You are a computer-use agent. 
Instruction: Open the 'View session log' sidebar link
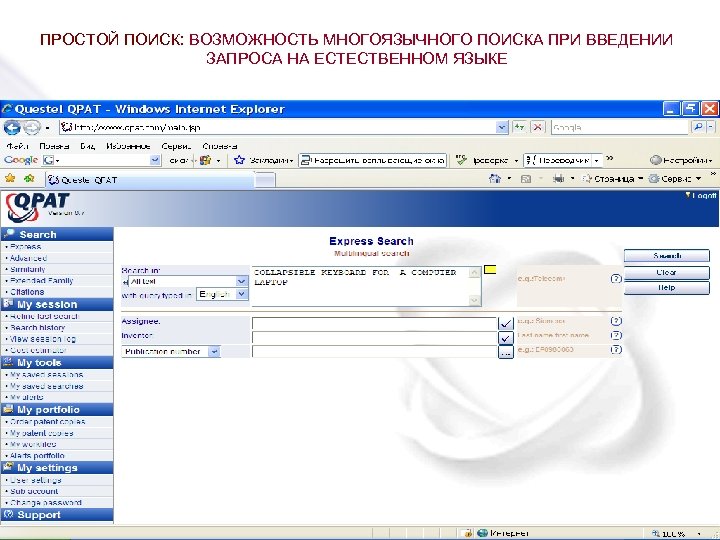pos(43,339)
